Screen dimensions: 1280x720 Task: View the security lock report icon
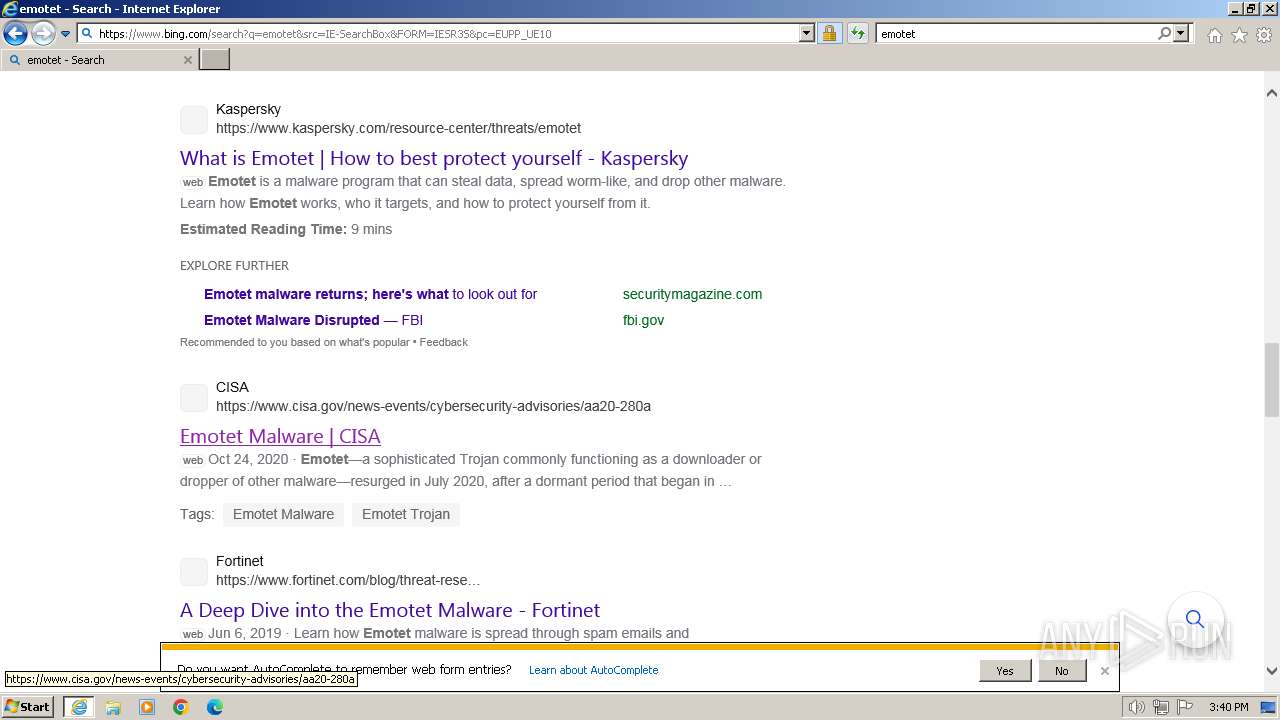coord(829,33)
